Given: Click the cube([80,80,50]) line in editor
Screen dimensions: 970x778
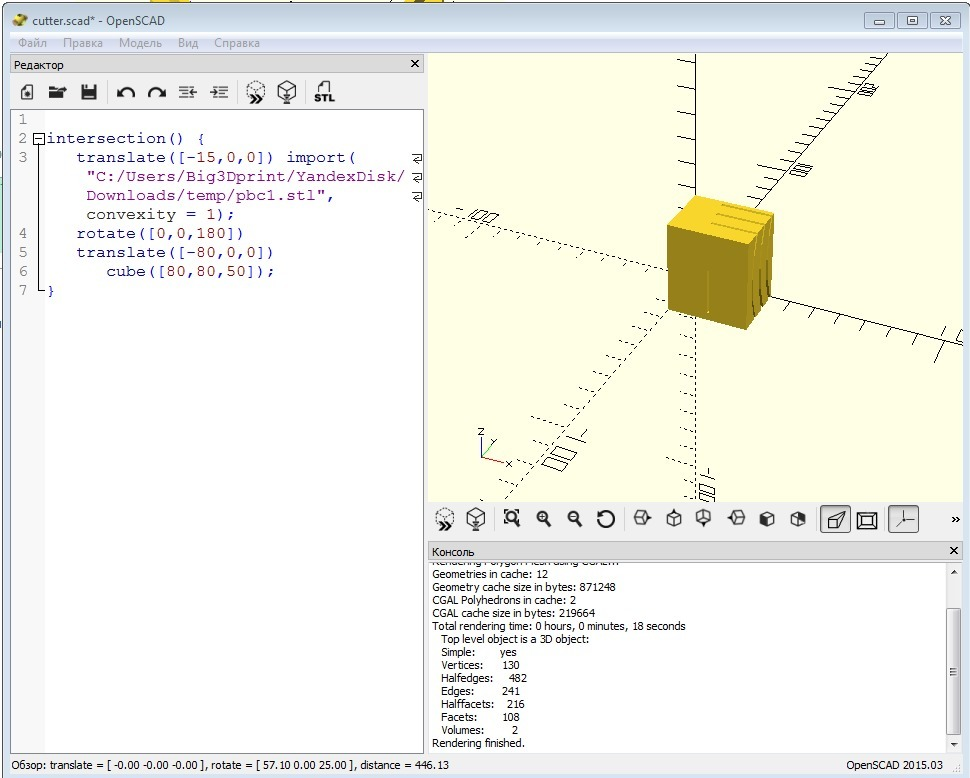Looking at the screenshot, I should [189, 271].
